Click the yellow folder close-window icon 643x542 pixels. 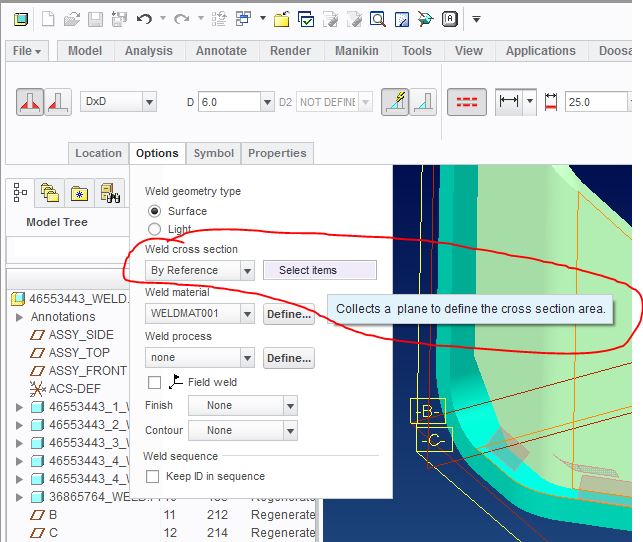click(x=282, y=19)
